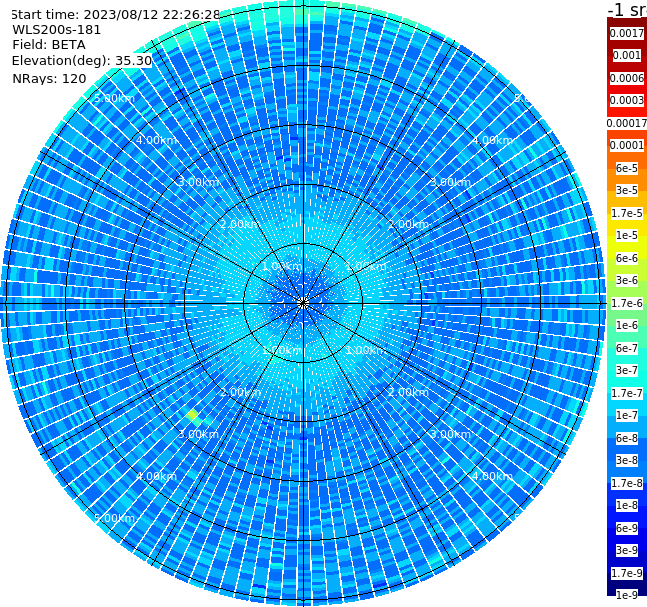
Task: Select the northeast '3.00km' range ring label
Action: (x=450, y=182)
